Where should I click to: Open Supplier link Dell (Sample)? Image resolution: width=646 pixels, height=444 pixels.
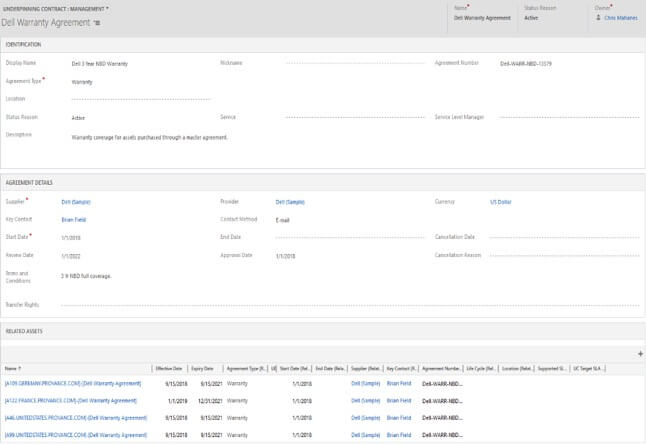tap(76, 202)
